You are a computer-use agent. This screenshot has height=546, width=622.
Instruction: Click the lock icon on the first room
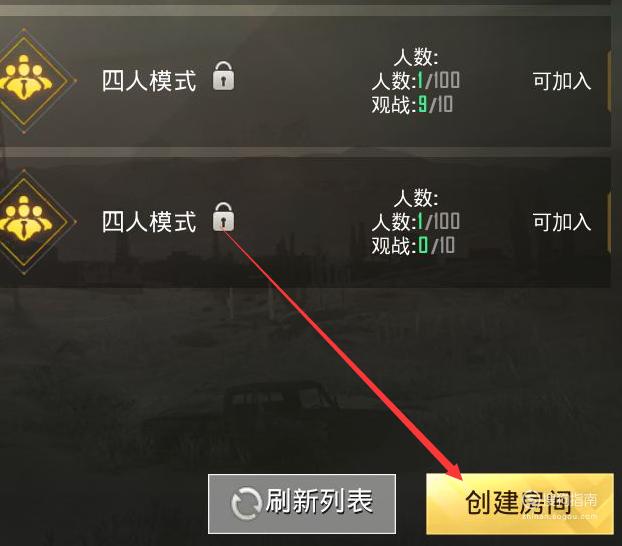point(223,76)
